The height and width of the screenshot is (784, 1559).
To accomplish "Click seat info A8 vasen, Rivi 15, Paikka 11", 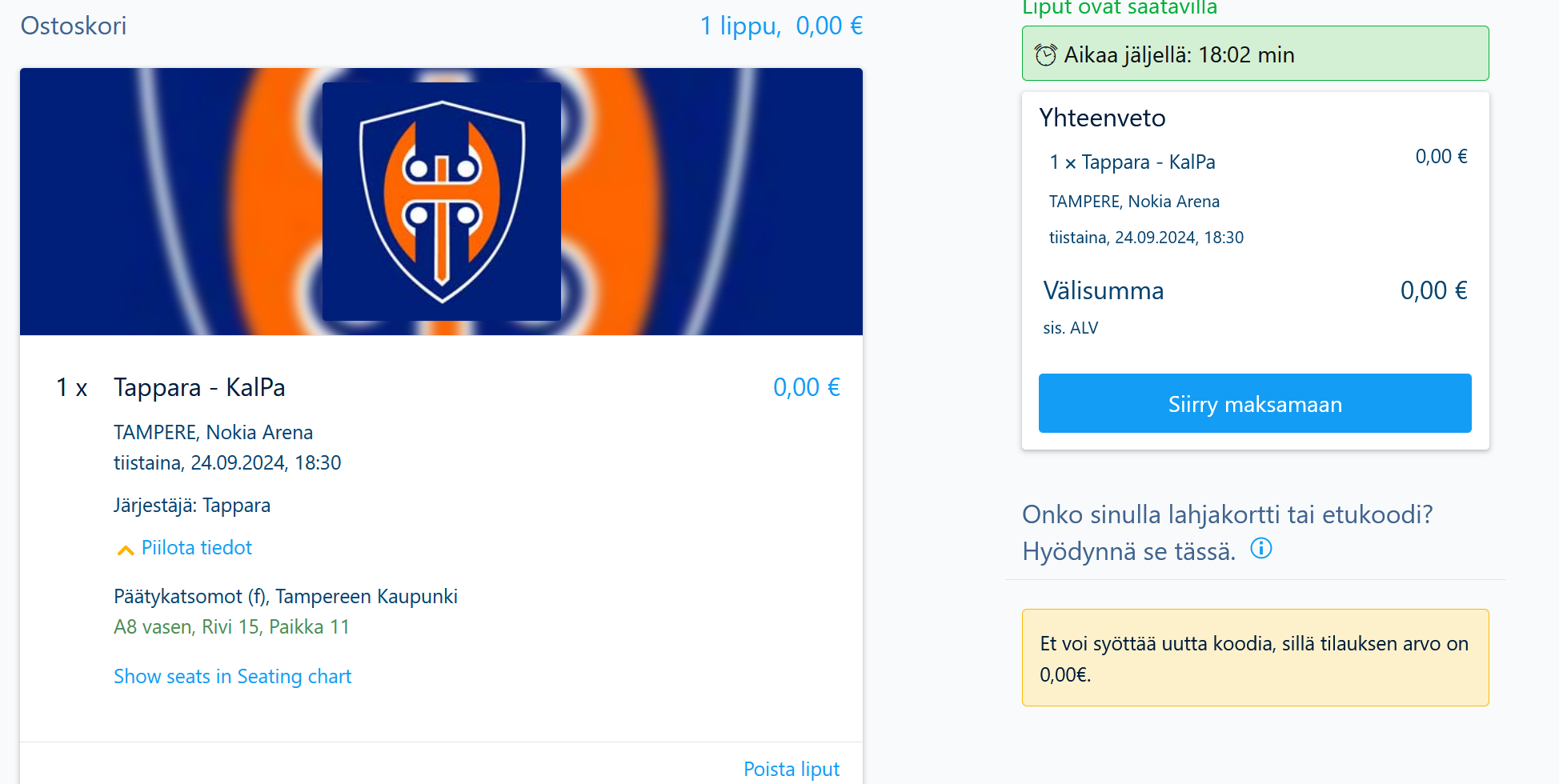I will tap(231, 627).
